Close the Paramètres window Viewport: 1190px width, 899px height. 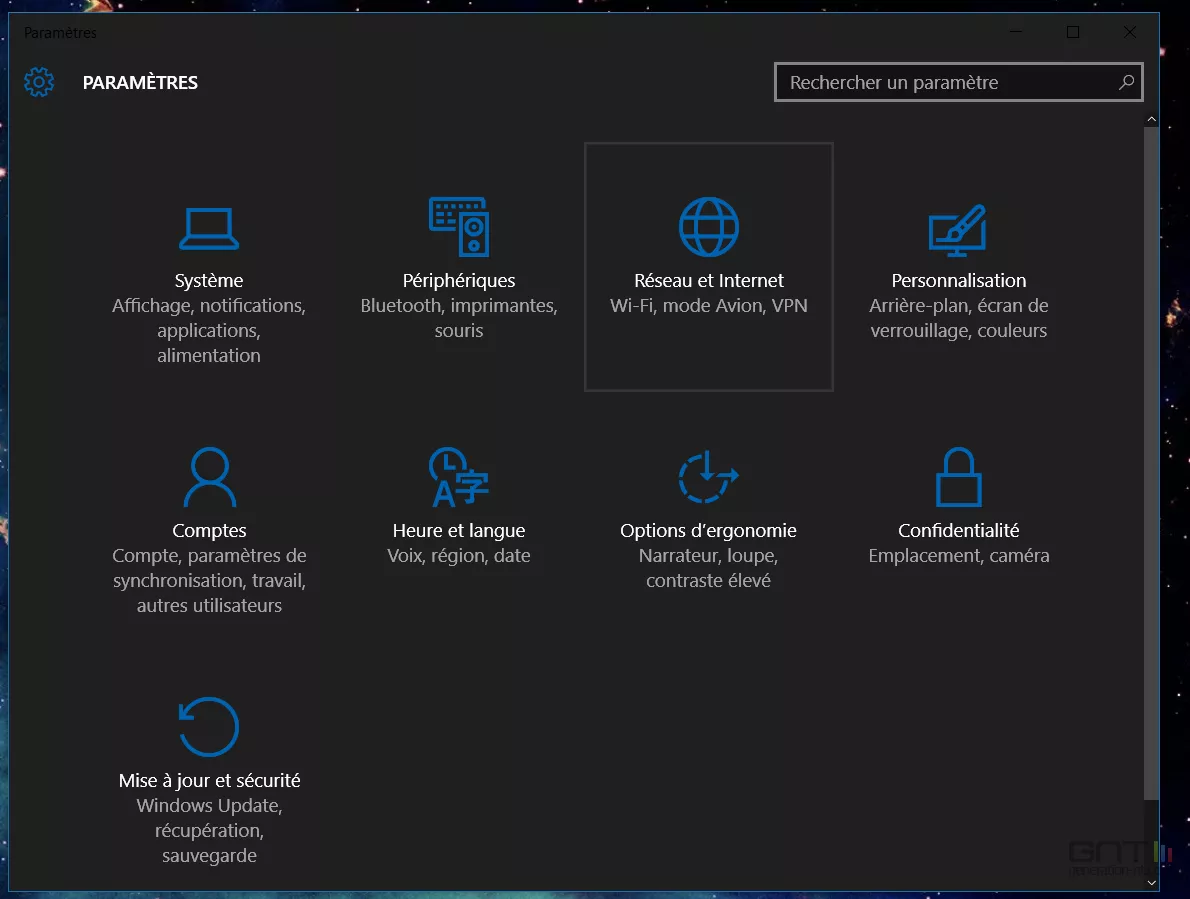(1130, 32)
